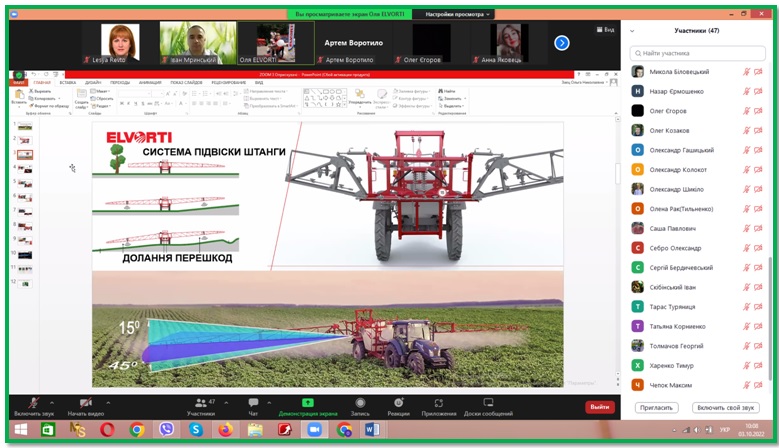This screenshot has height=448, width=779.
Task: Click the Пригласить invite button
Action: coord(656,408)
